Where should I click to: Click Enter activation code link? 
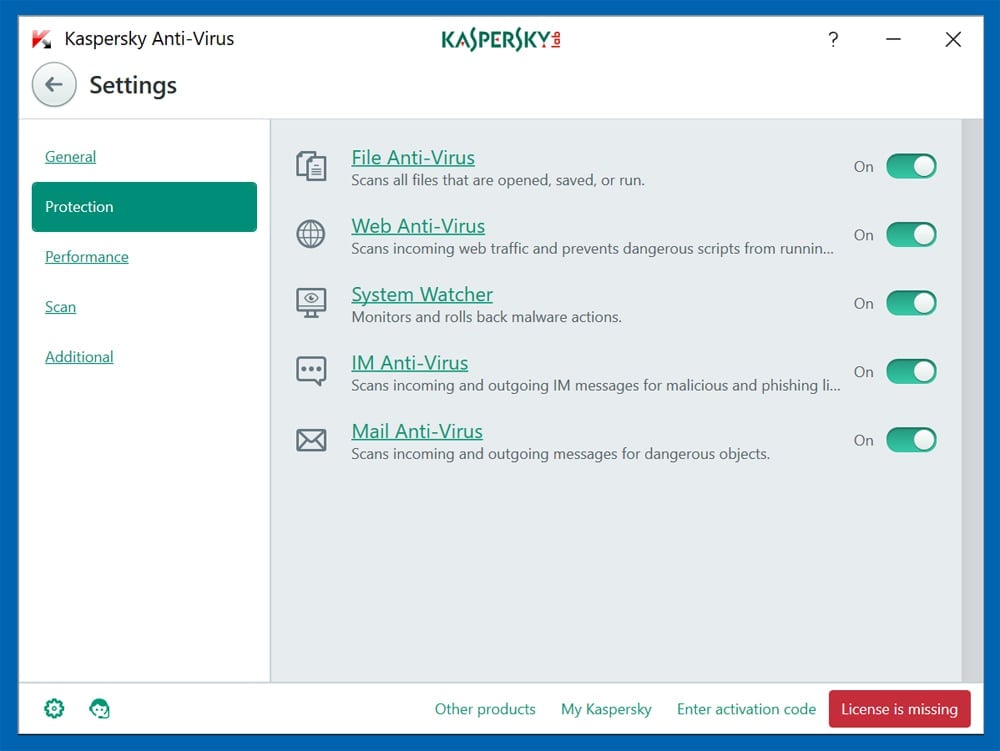point(746,709)
